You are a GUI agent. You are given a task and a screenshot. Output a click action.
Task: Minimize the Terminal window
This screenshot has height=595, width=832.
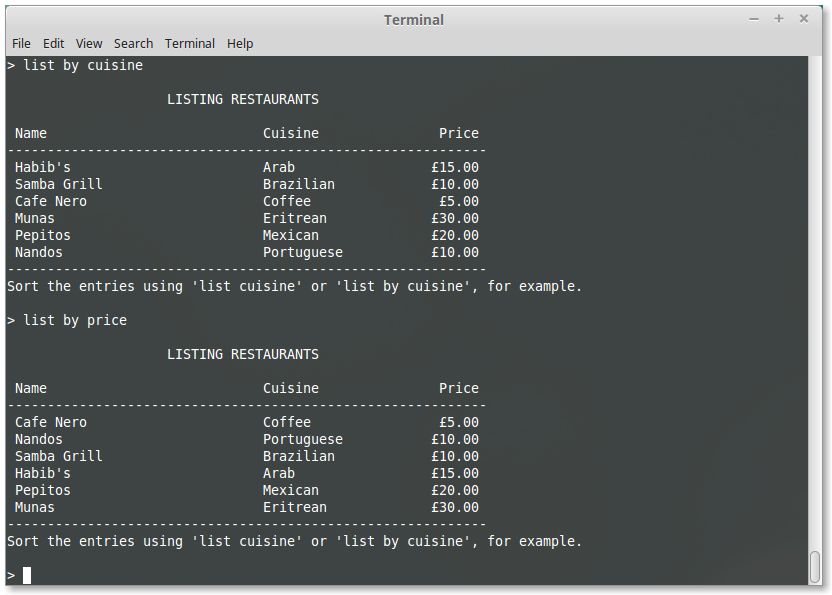(x=753, y=19)
